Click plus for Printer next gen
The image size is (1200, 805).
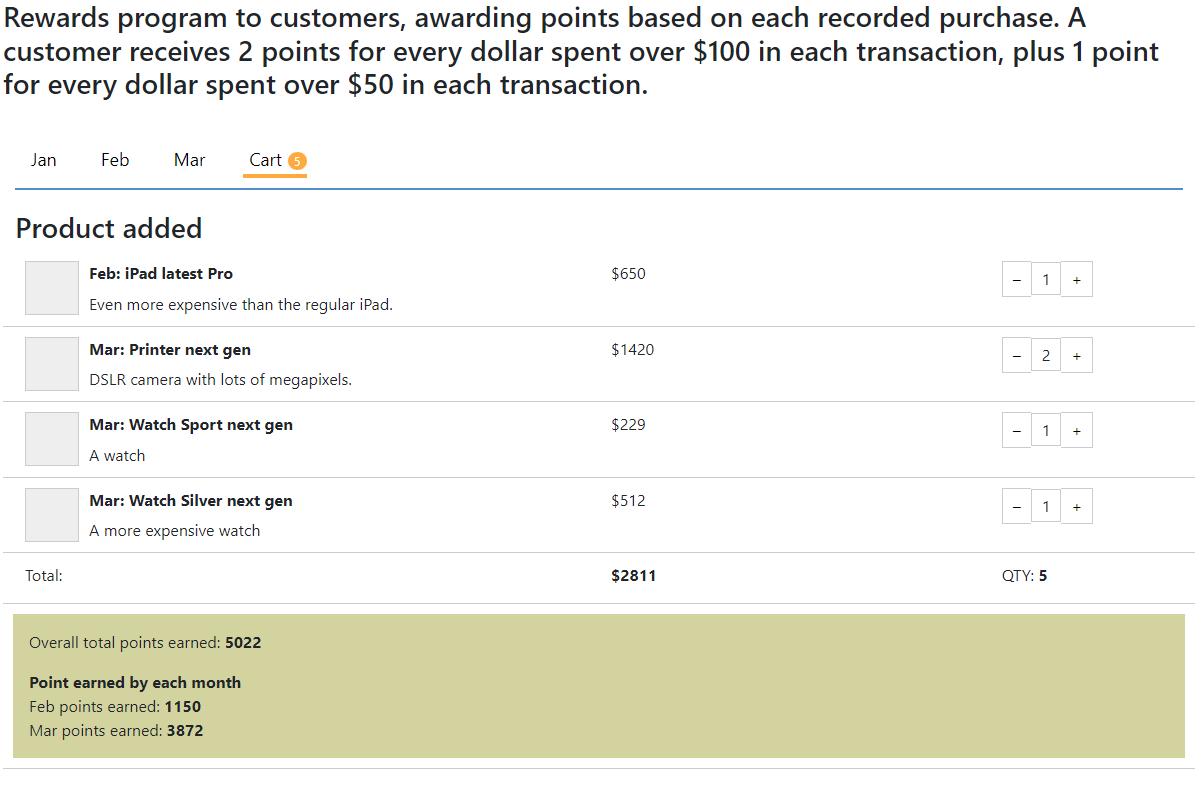(x=1076, y=355)
